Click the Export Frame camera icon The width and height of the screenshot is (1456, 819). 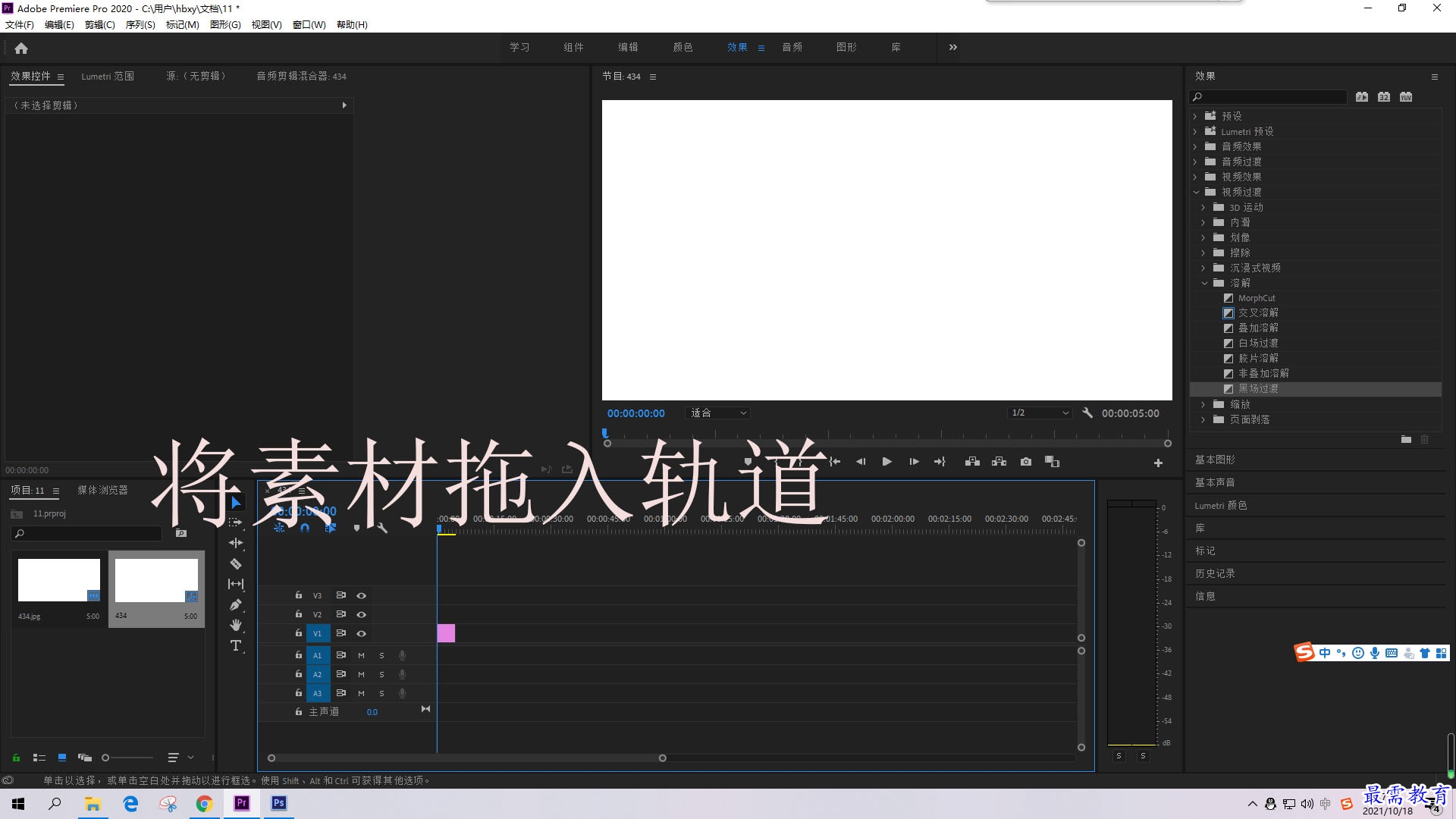pyautogui.click(x=1026, y=462)
